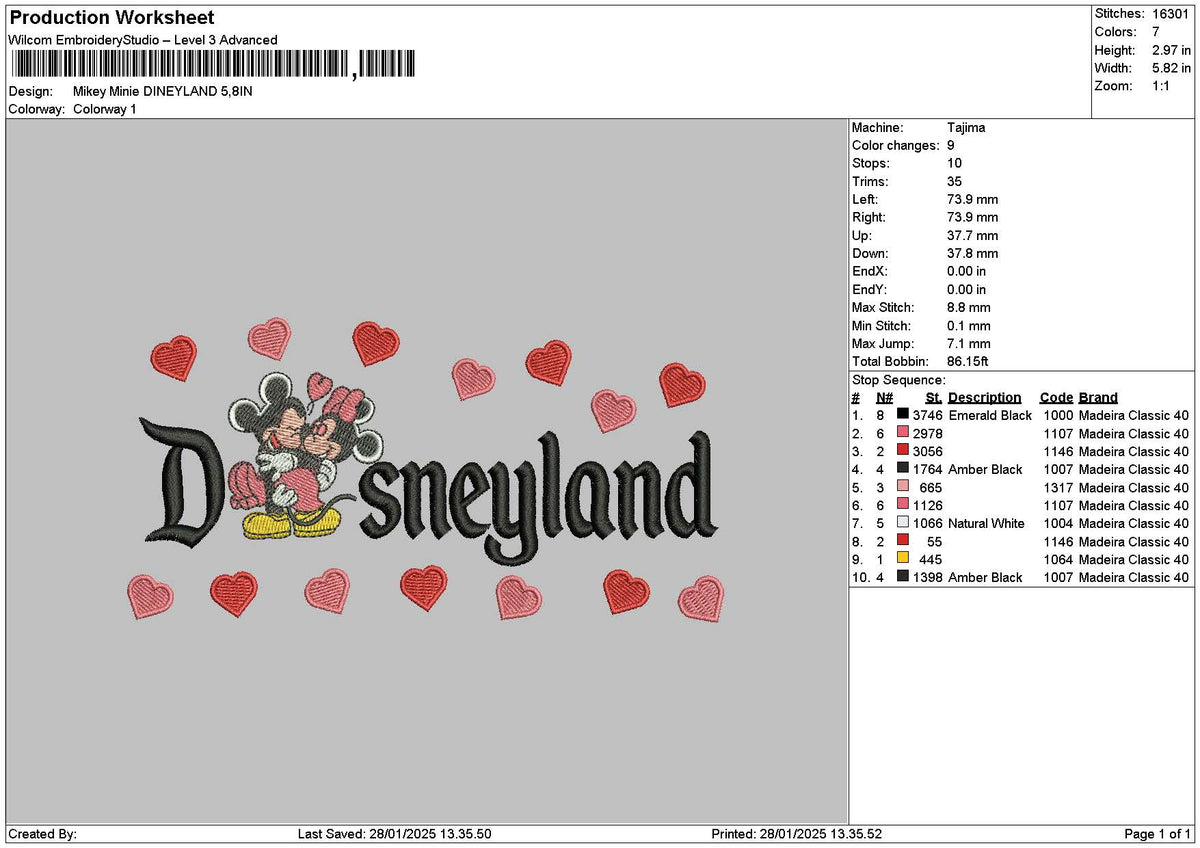1200x848 pixels.
Task: Click code 1317 in the stop sequence
Action: pos(1058,487)
